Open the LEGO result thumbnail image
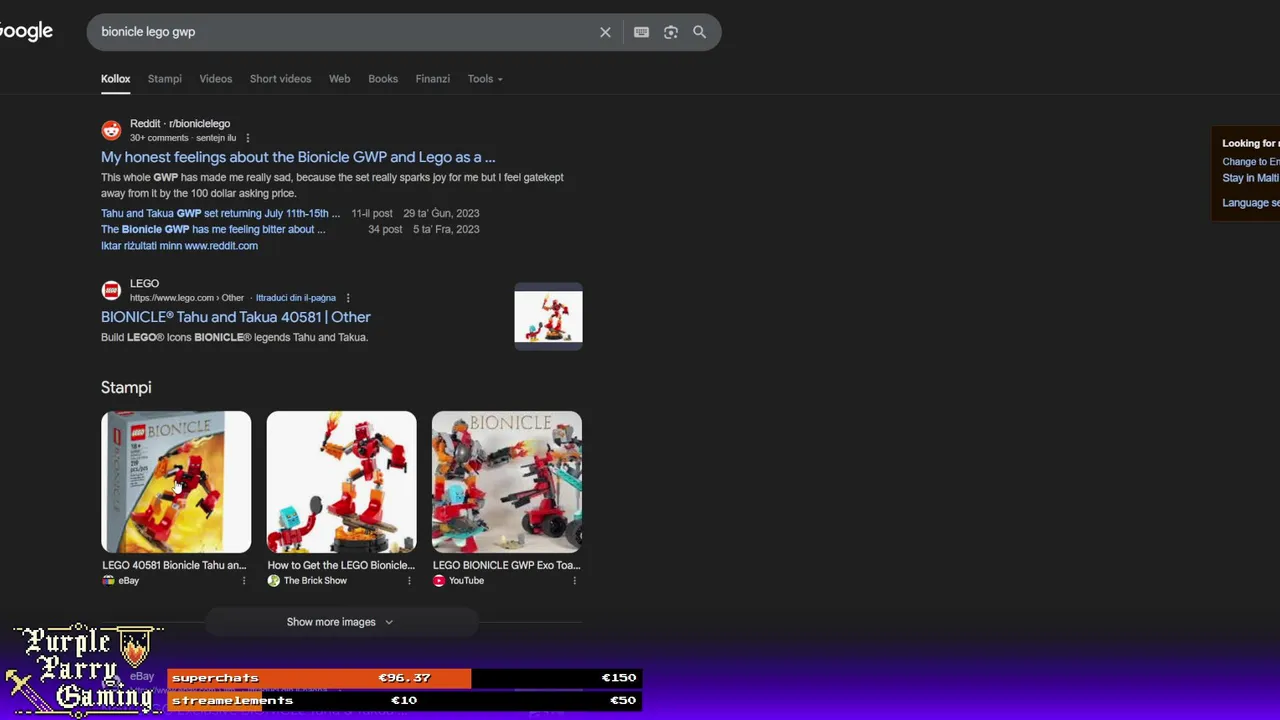 click(548, 317)
